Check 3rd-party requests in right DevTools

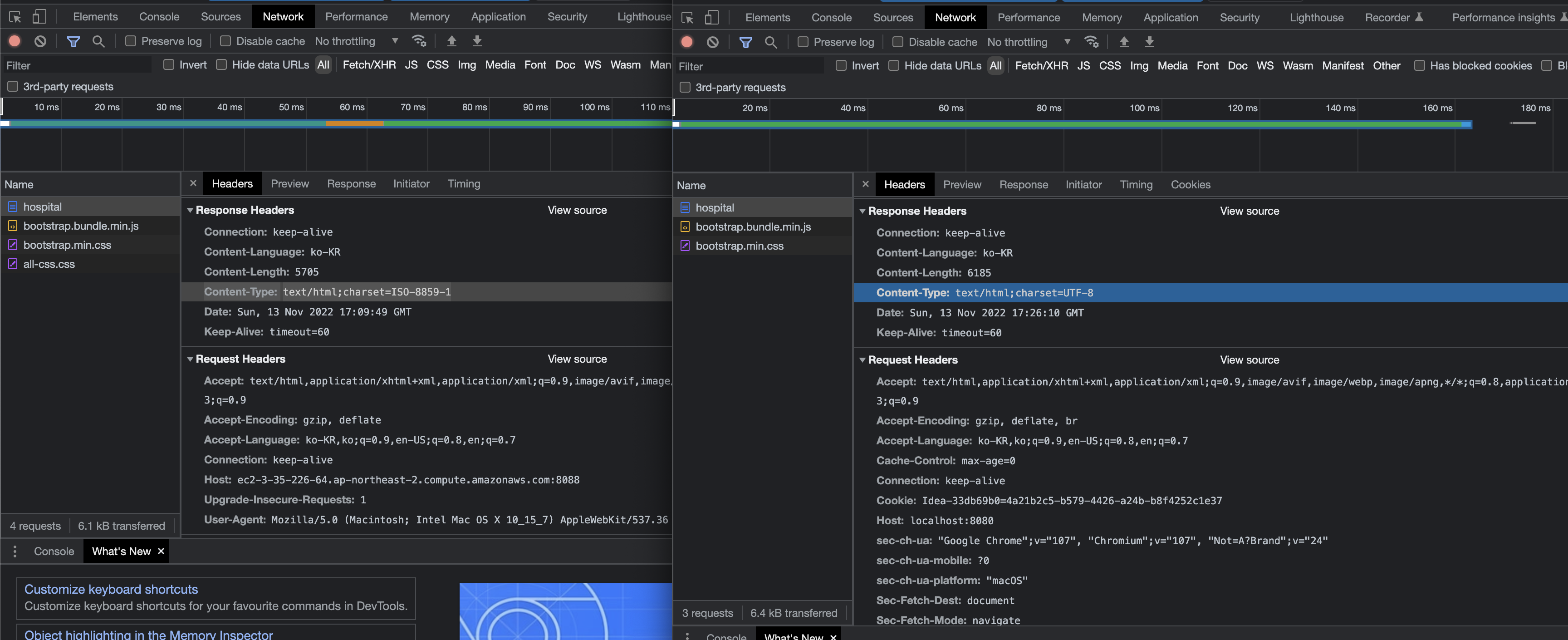click(685, 88)
